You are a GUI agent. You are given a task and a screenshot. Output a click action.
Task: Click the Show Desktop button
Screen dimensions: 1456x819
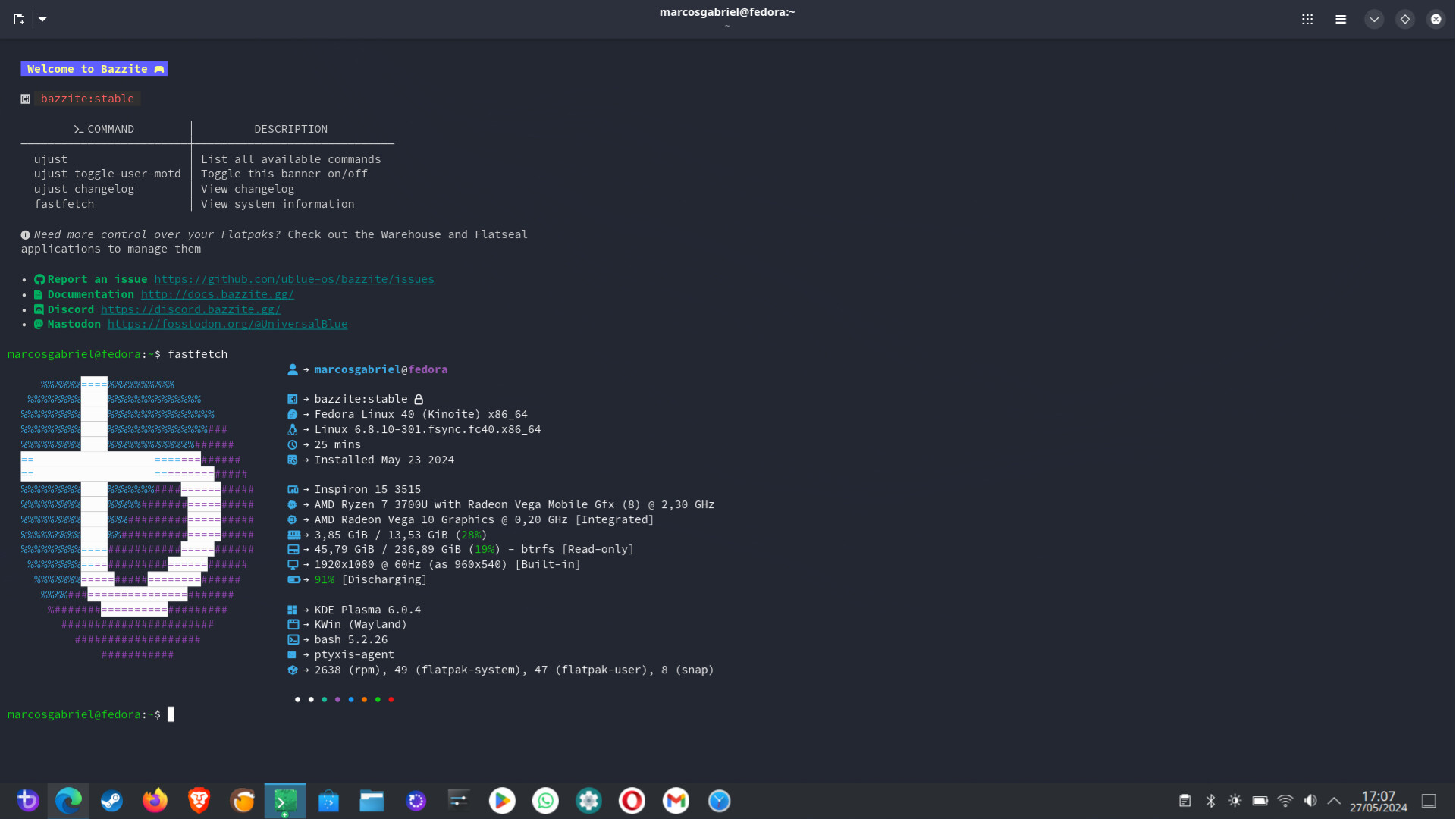[1429, 801]
